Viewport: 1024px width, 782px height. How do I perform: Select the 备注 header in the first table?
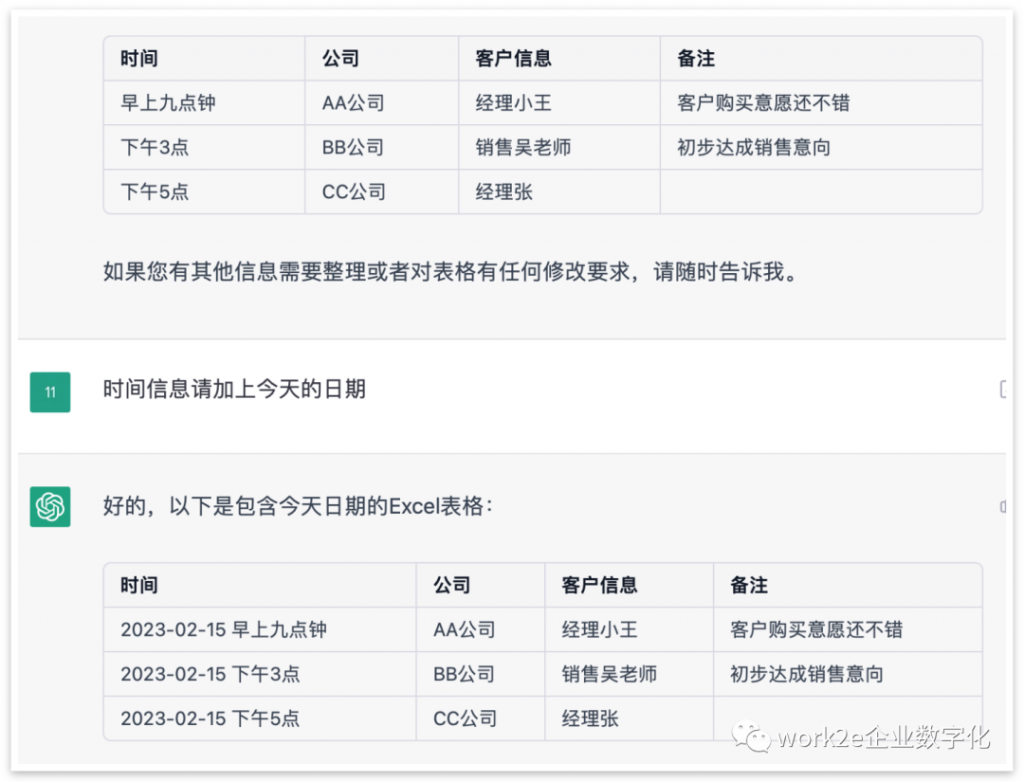(695, 58)
